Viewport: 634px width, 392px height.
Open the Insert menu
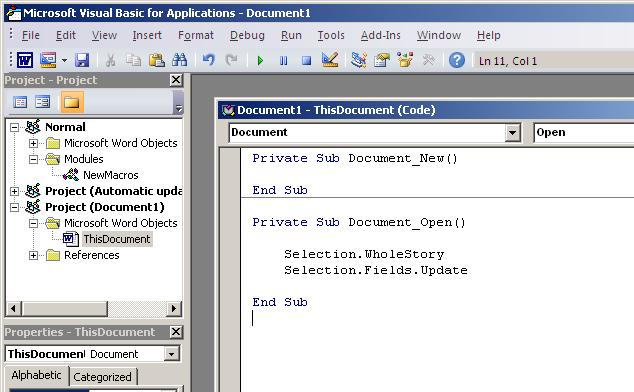point(147,36)
